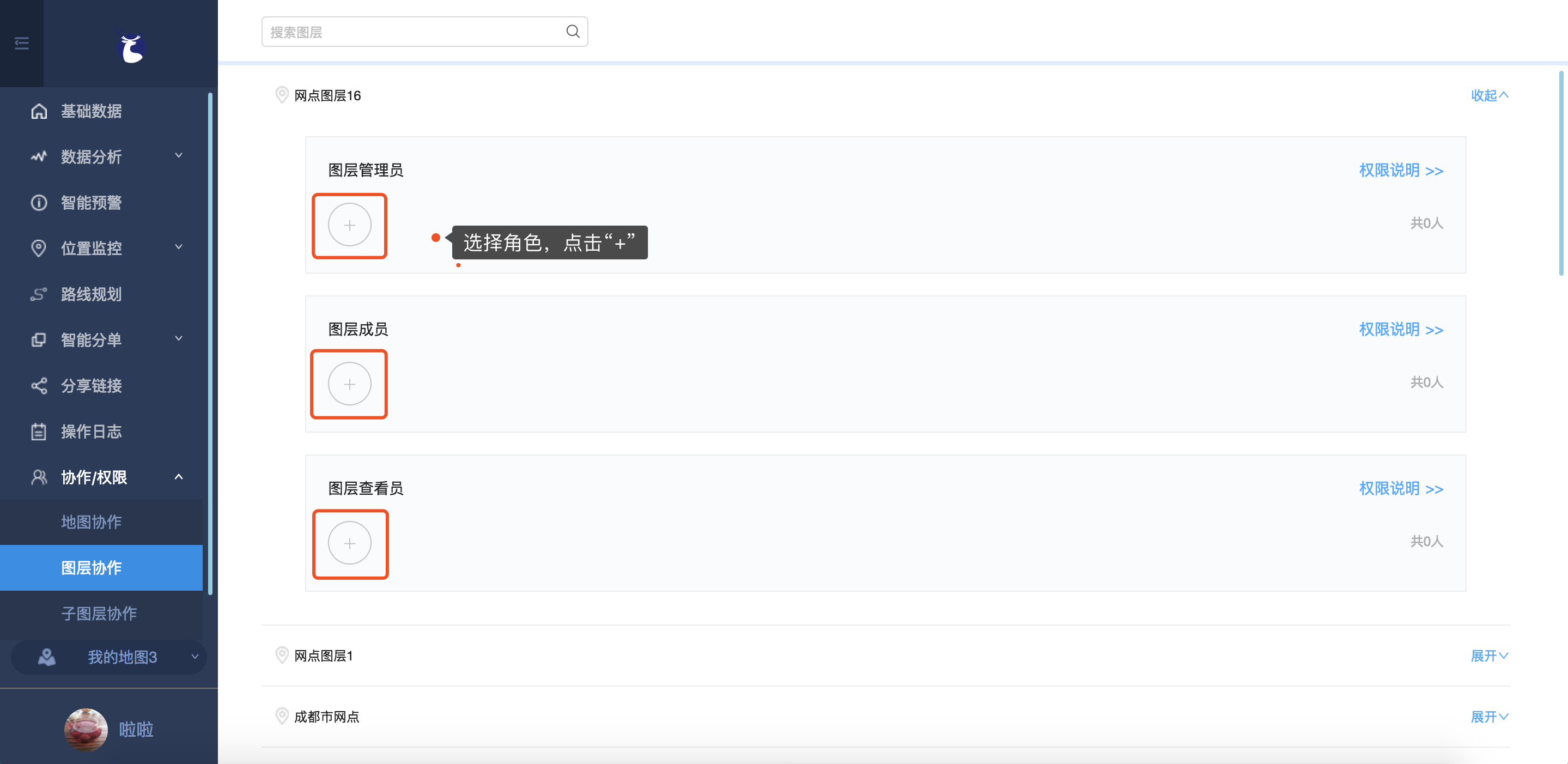Open 权限说明 link for 图层管理员
Viewport: 1568px width, 764px height.
pyautogui.click(x=1401, y=171)
